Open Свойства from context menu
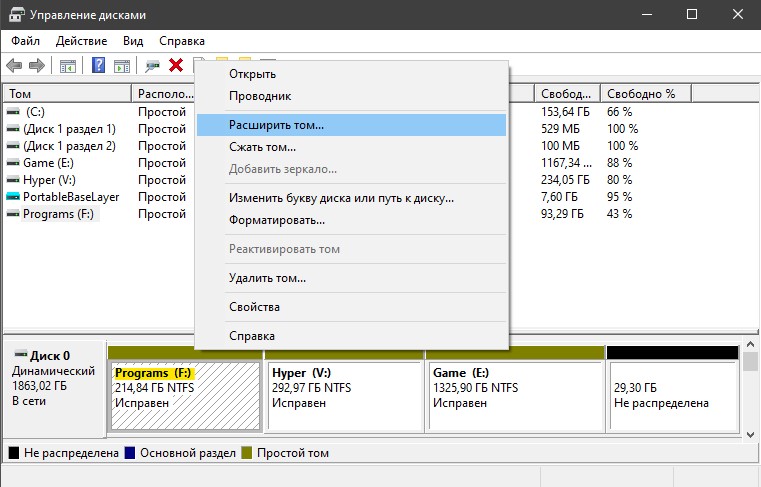This screenshot has height=487, width=761. 351,307
